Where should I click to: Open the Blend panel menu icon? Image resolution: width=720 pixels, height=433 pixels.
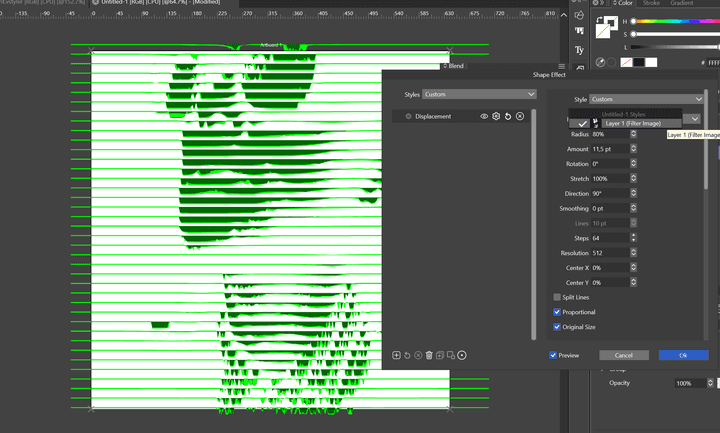click(562, 66)
